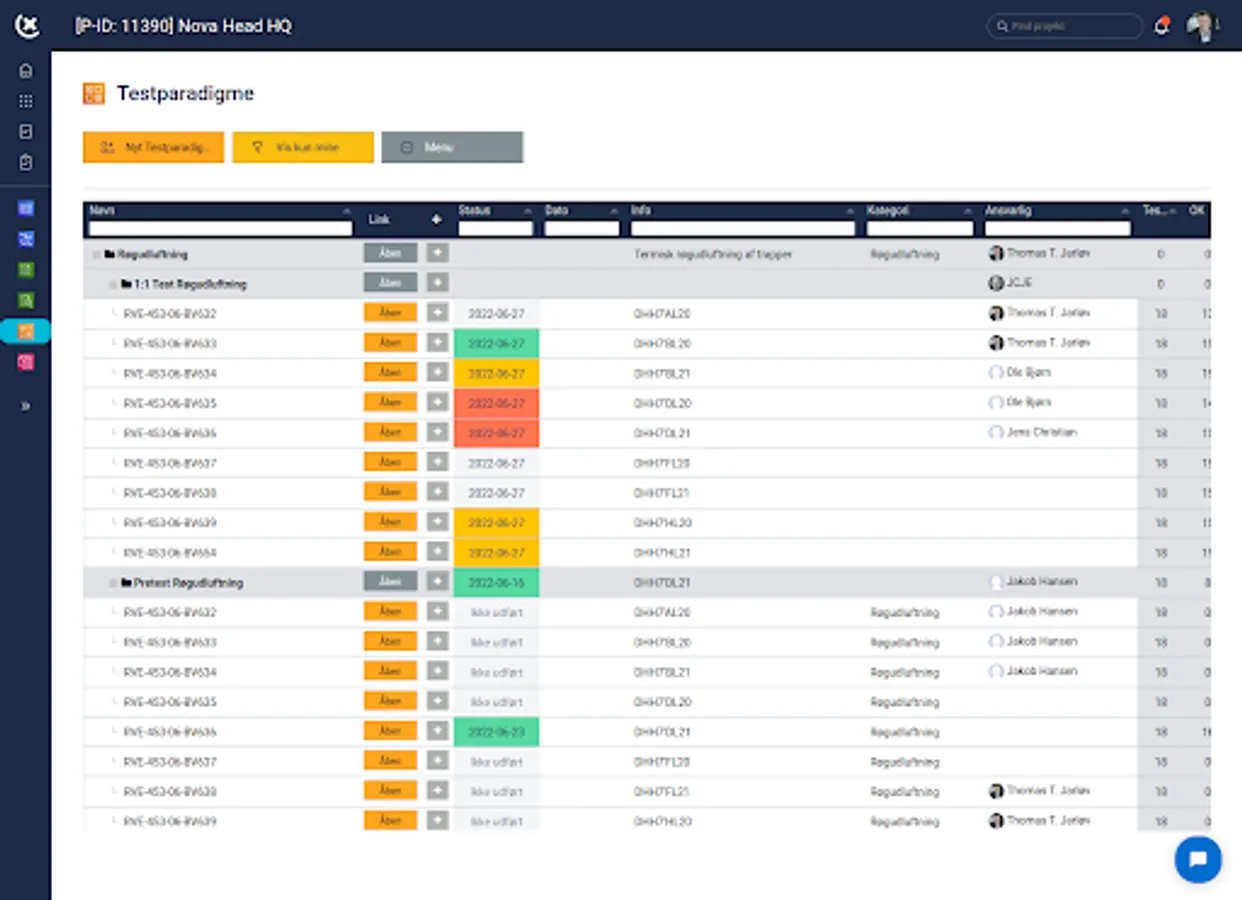Click the Navn column filter field
The height and width of the screenshot is (900, 1242).
[221, 229]
